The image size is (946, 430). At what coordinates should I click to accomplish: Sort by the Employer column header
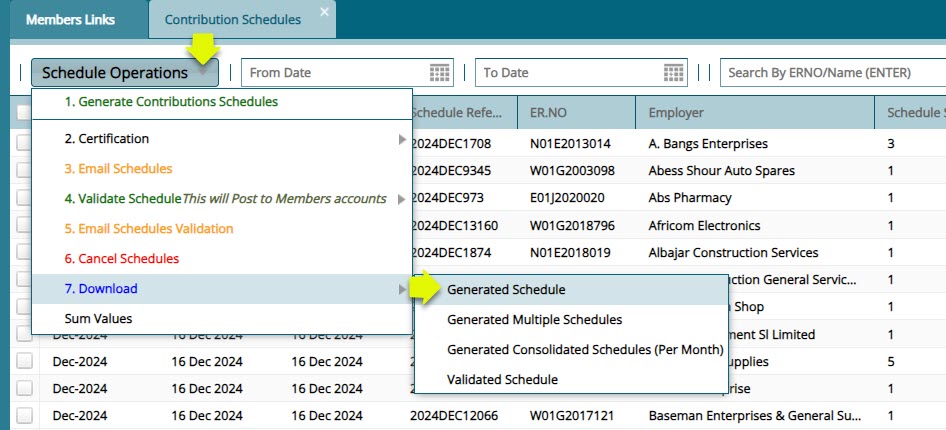pos(676,113)
